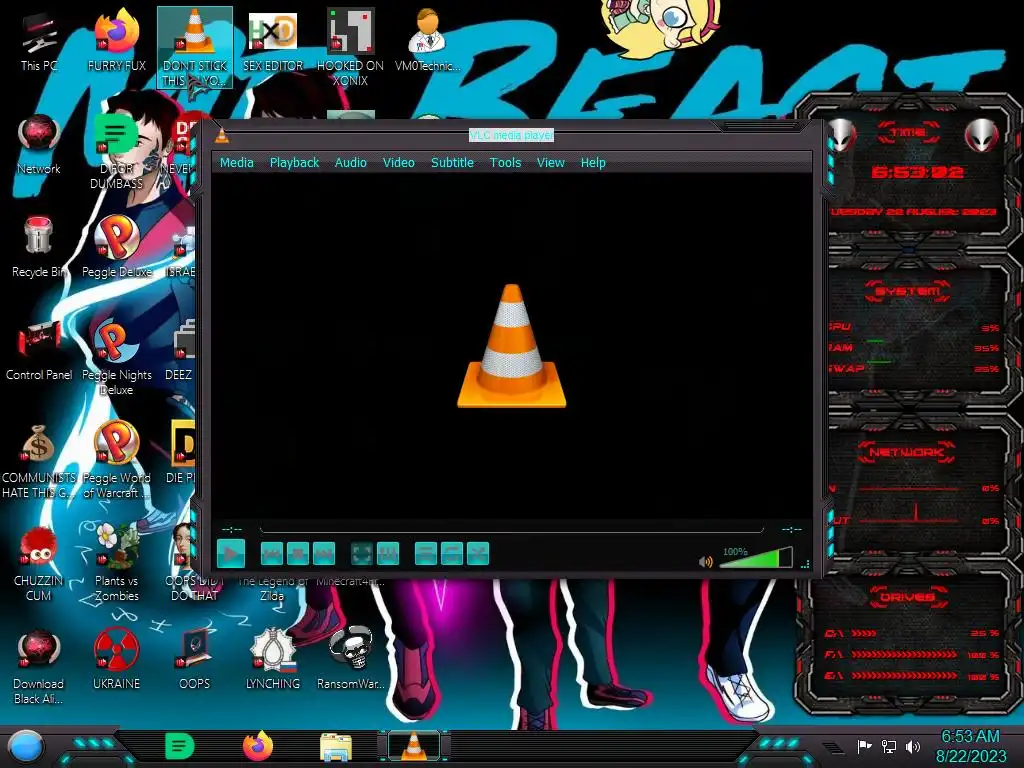Screen dimensions: 1024x768
Task: Select the Firefox desktop shortcut at top
Action: tap(116, 40)
